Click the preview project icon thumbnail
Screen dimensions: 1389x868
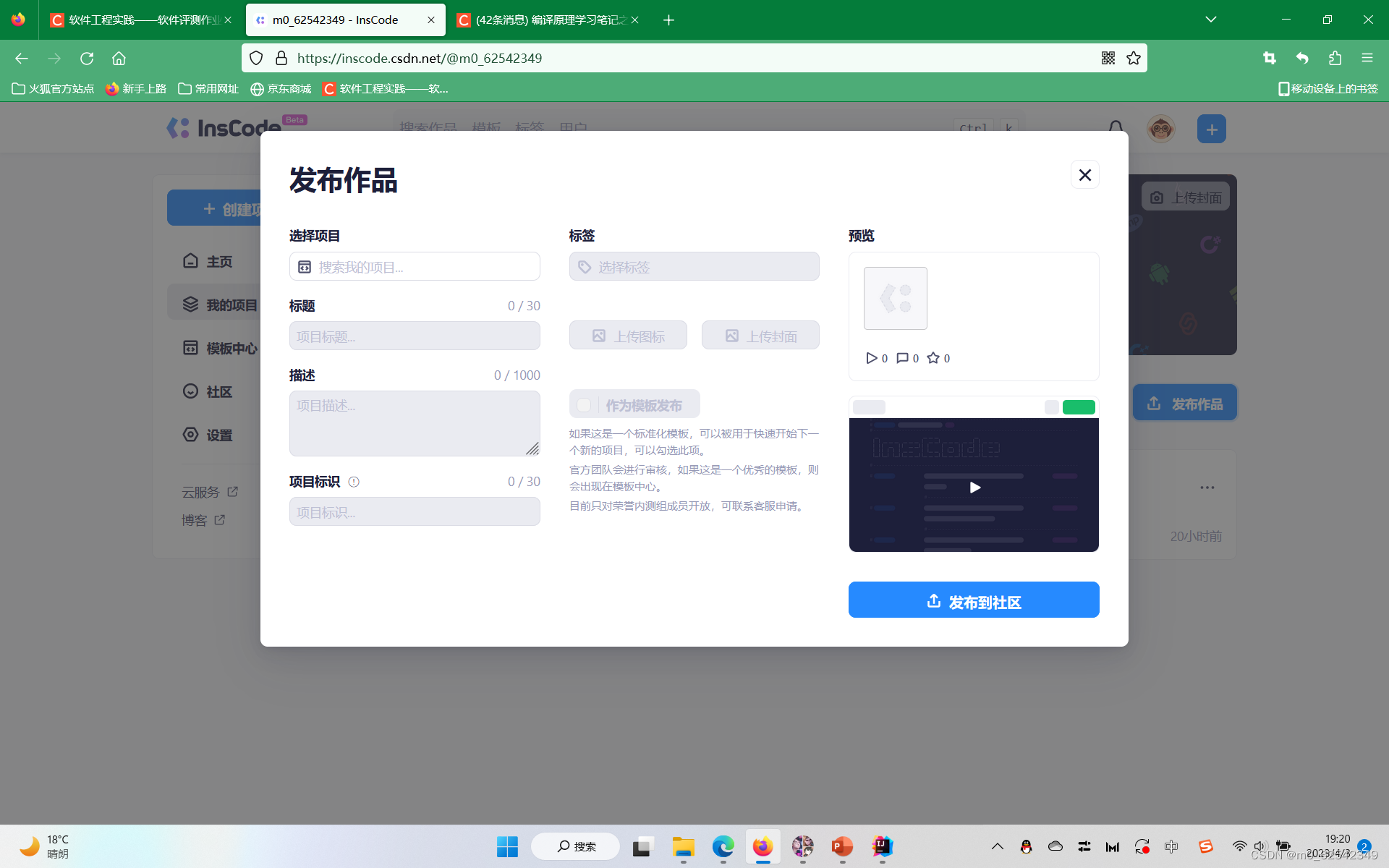coord(895,298)
